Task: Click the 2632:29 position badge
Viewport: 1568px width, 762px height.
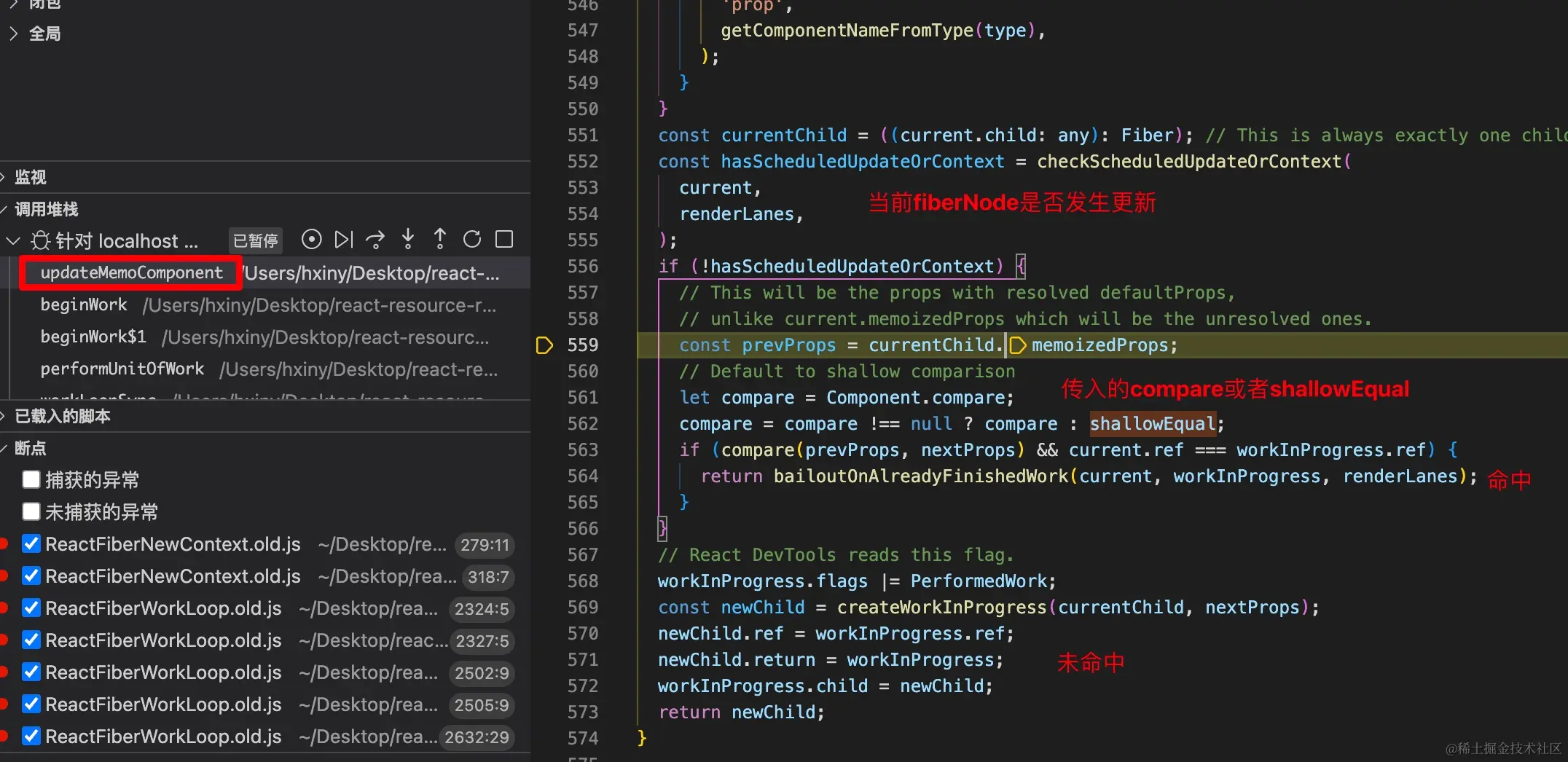Action: coord(477,737)
